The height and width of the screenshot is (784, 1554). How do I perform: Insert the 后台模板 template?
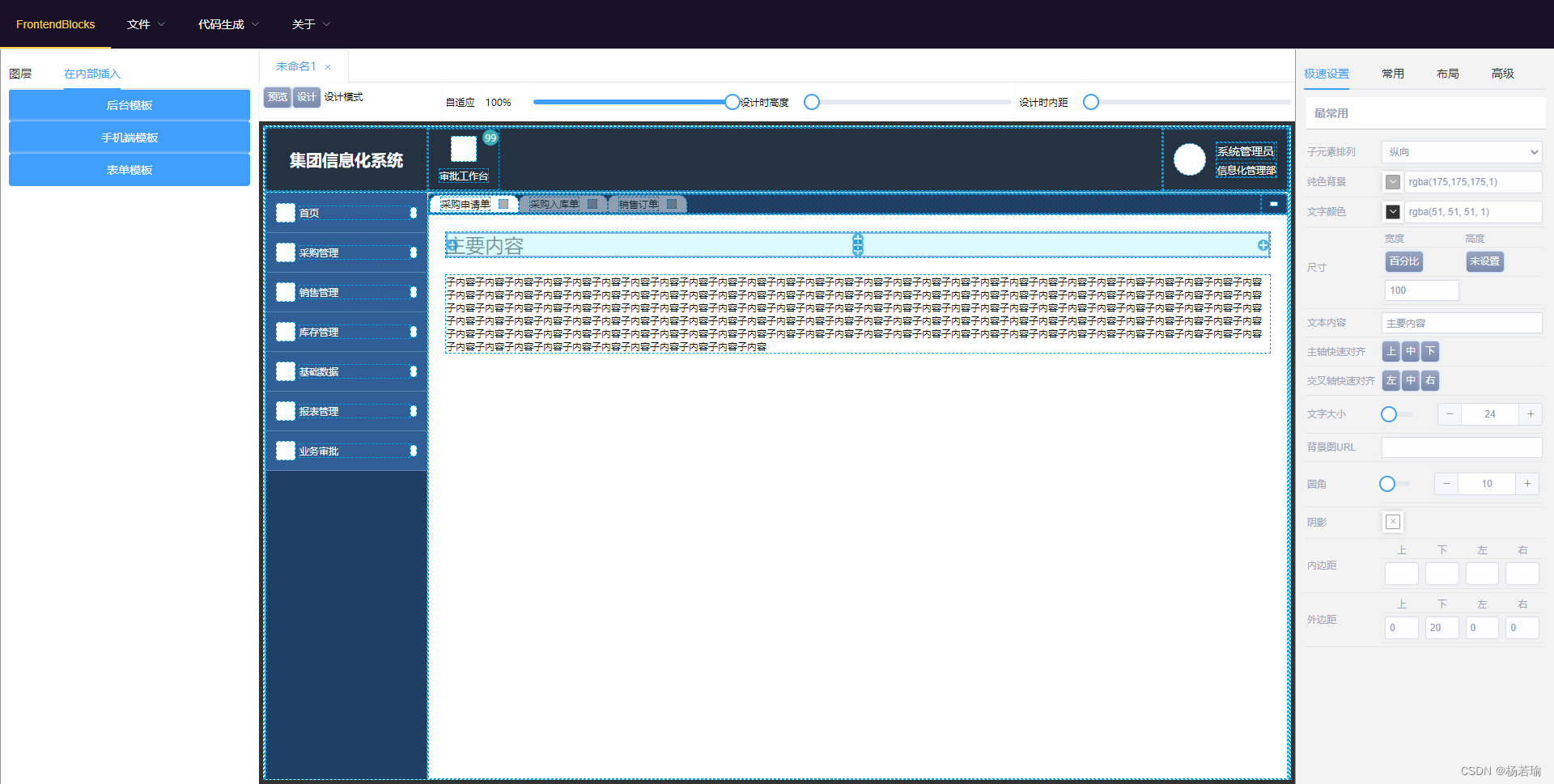pyautogui.click(x=129, y=105)
